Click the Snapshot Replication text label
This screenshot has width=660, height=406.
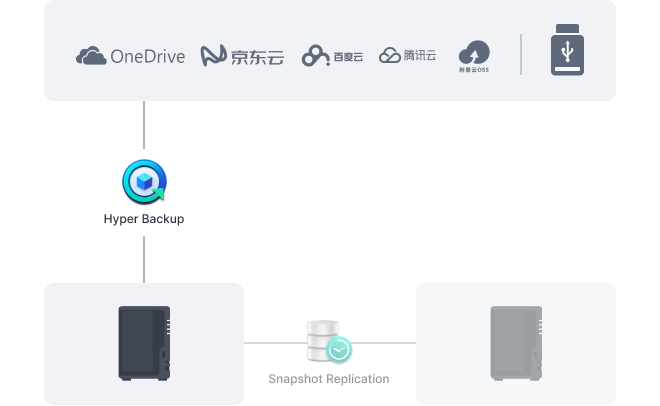329,379
